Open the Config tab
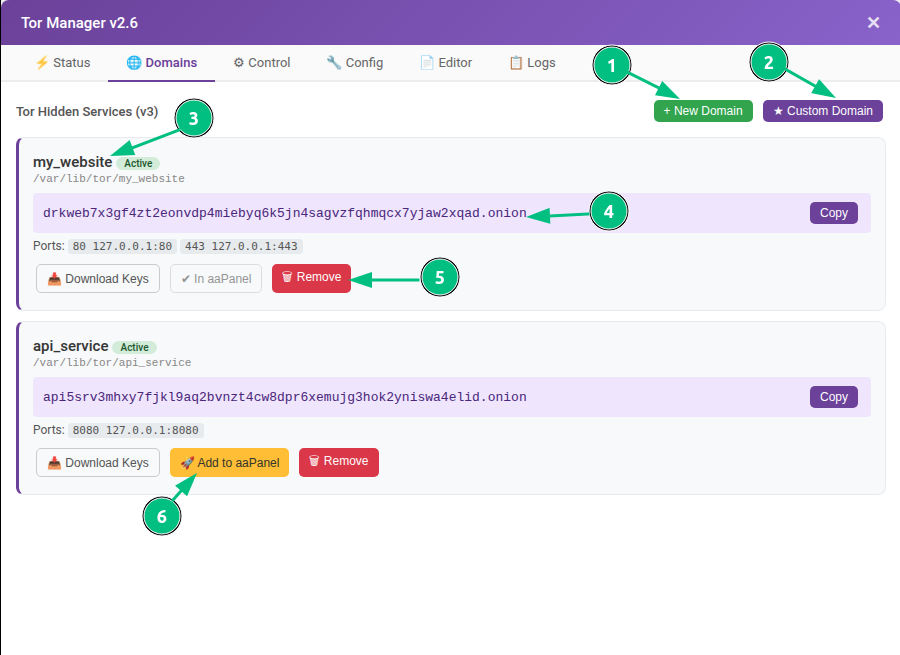The image size is (900, 655). click(355, 63)
